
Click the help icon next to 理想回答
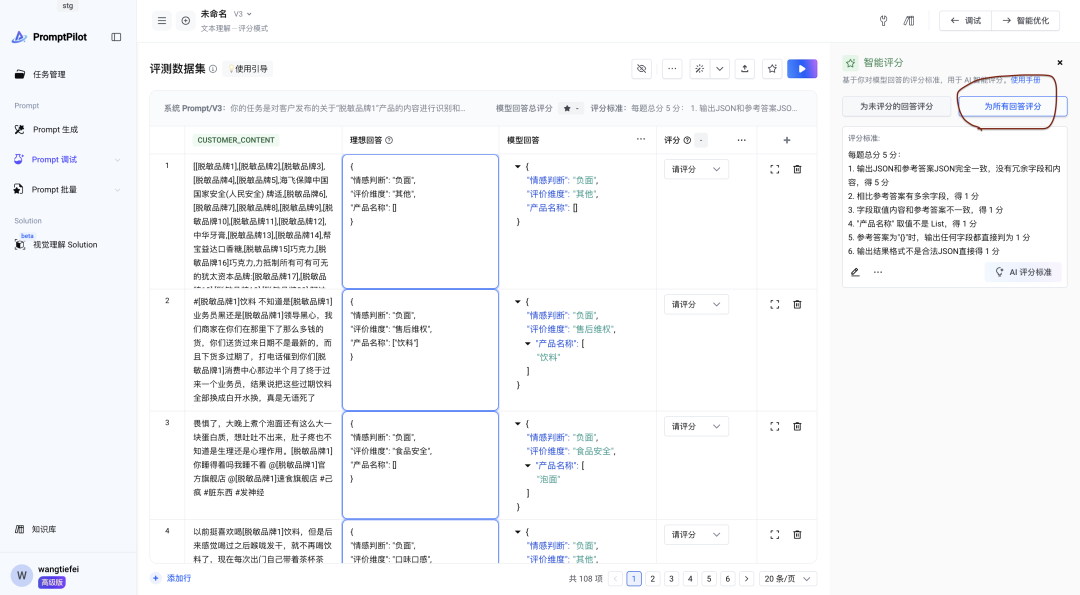[x=389, y=140]
